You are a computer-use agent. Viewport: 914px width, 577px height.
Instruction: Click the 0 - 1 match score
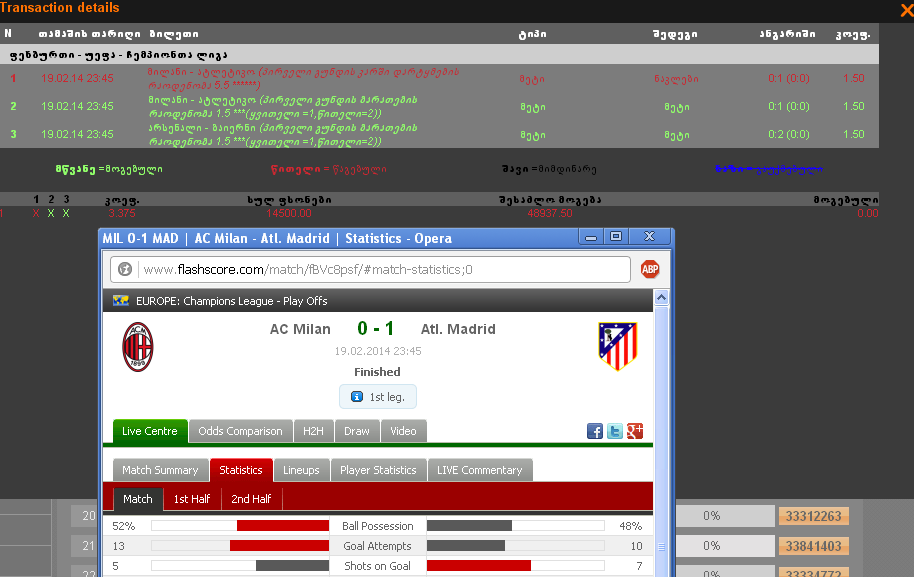tap(376, 329)
